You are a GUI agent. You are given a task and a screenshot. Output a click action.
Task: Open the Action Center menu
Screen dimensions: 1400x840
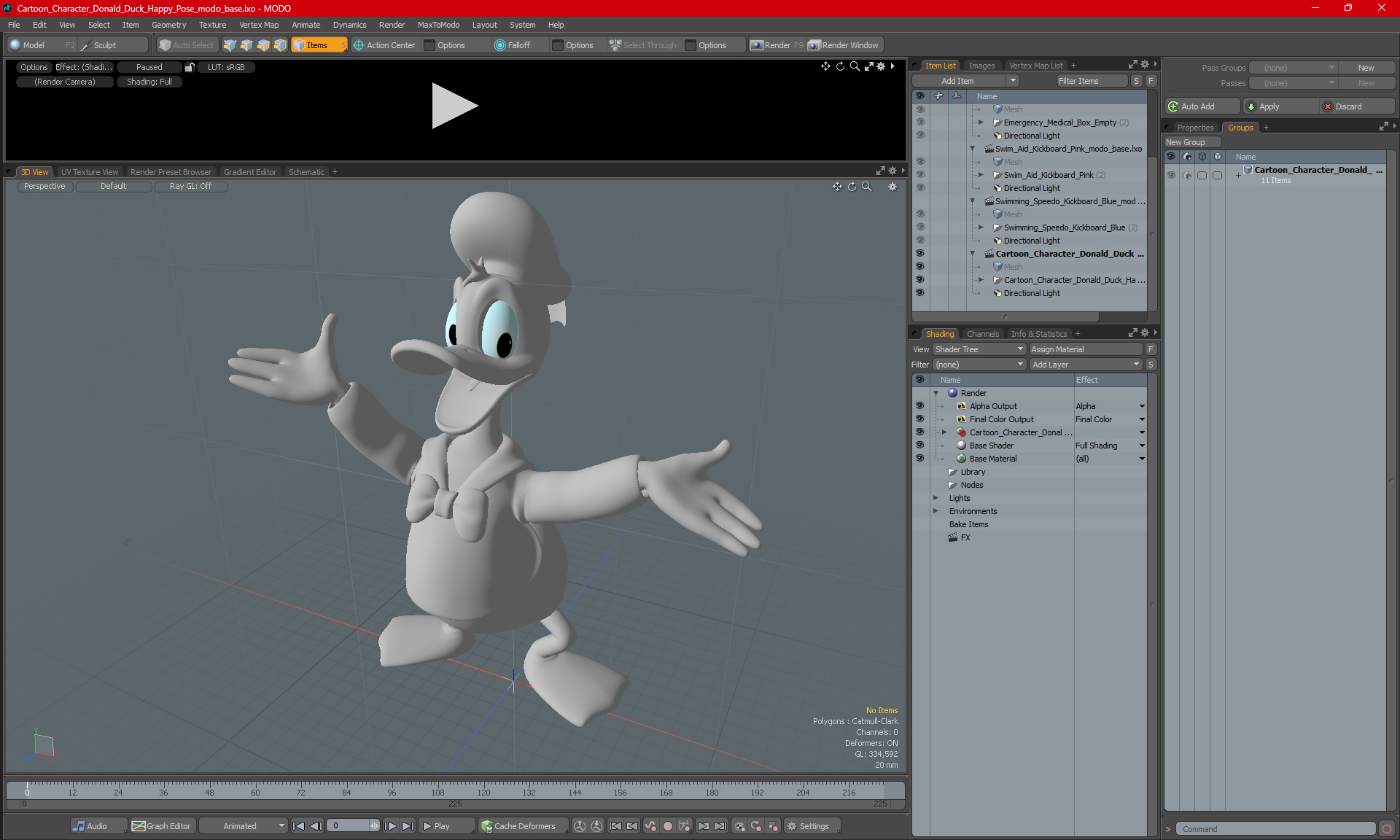pyautogui.click(x=385, y=45)
